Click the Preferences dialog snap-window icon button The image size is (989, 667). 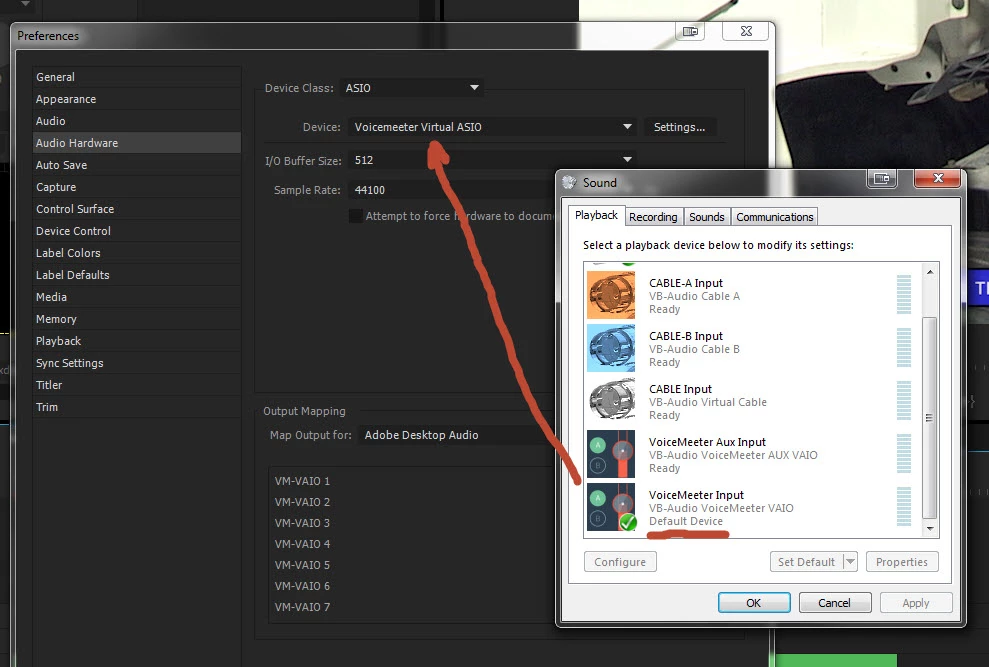point(690,31)
